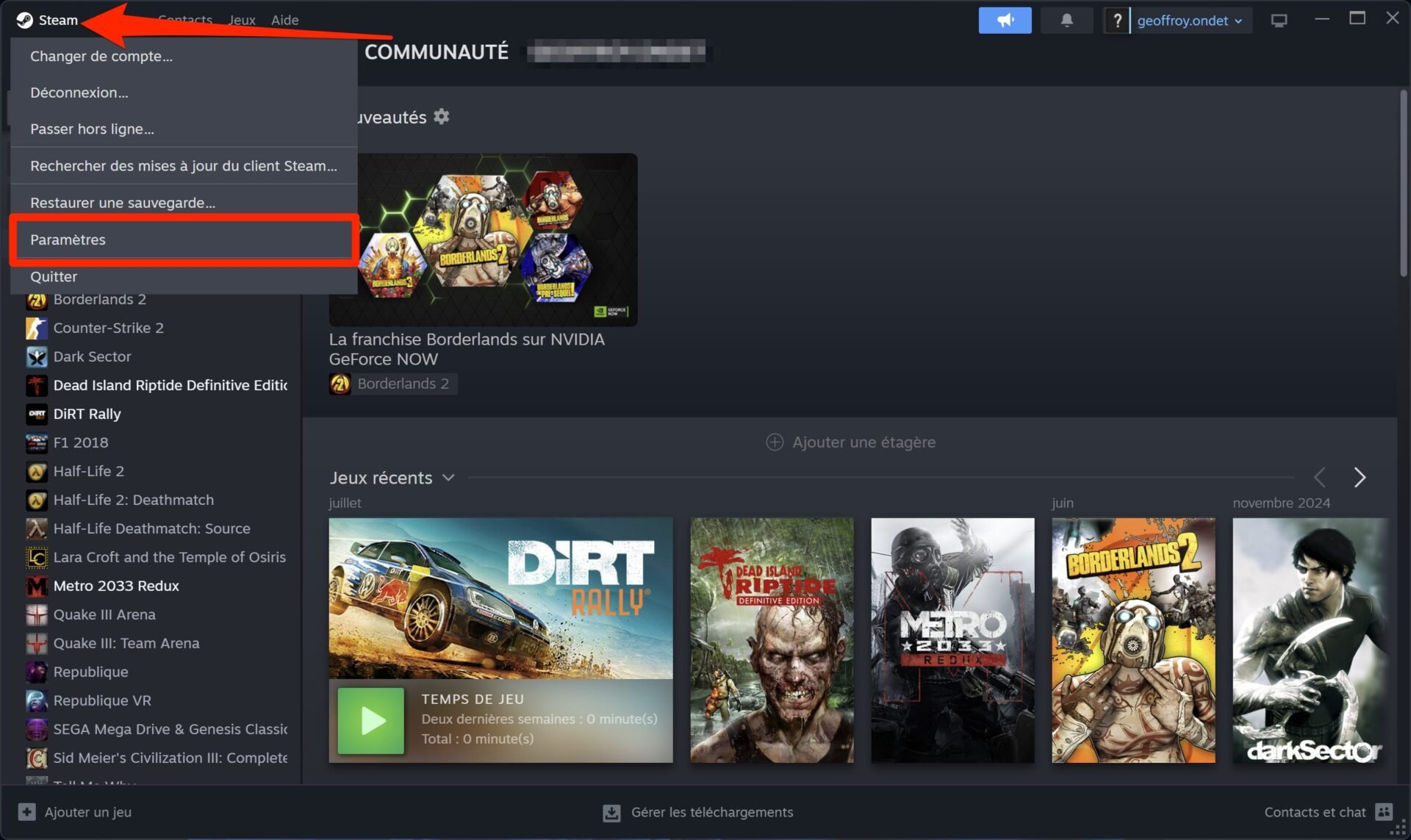
Task: Open Dark Sector cover in recent games
Action: click(1310, 640)
